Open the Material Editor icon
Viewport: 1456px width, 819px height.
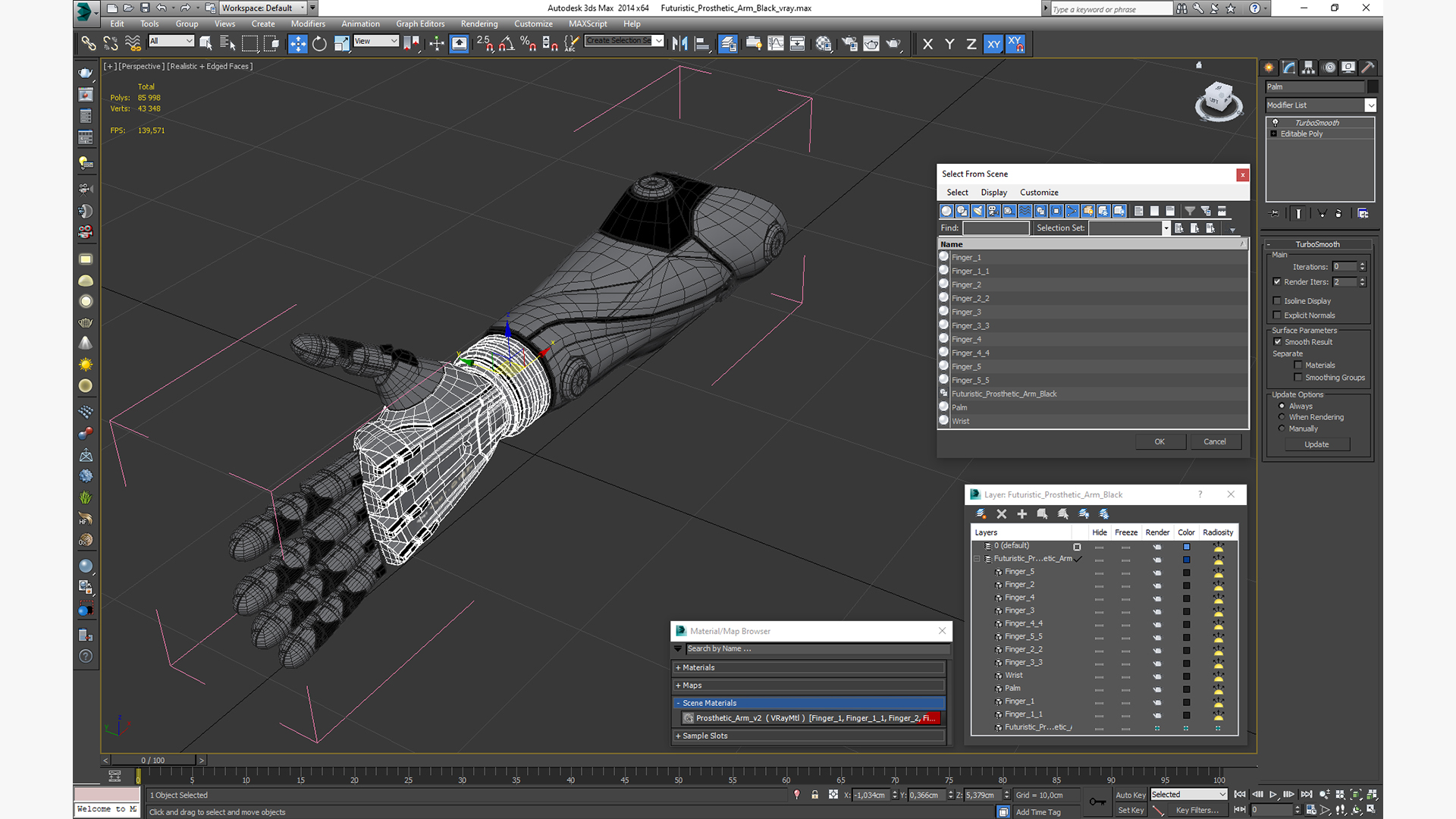pyautogui.click(x=824, y=44)
